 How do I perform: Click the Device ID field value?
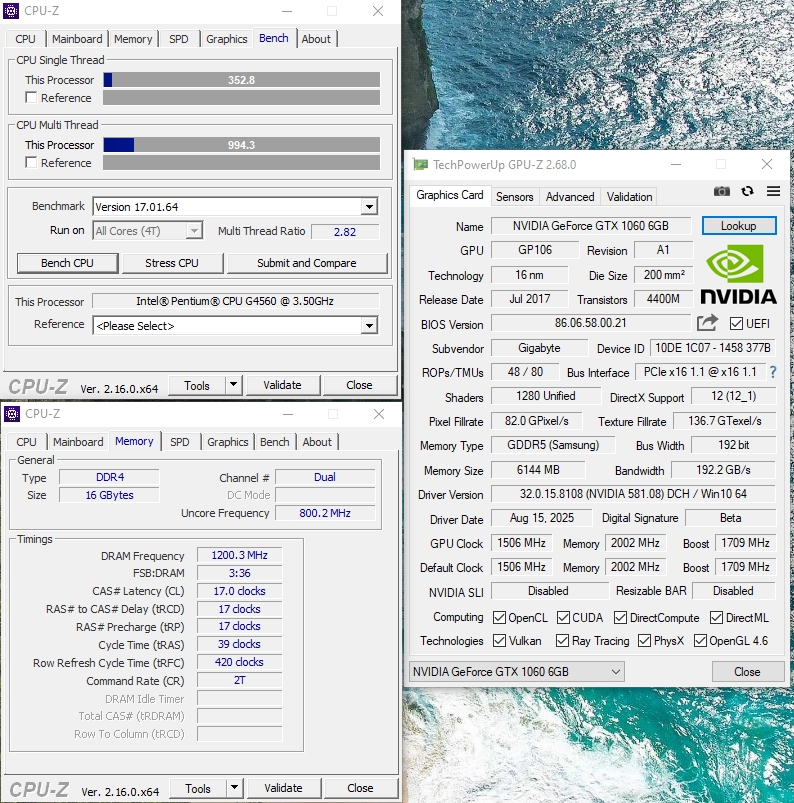pos(713,348)
